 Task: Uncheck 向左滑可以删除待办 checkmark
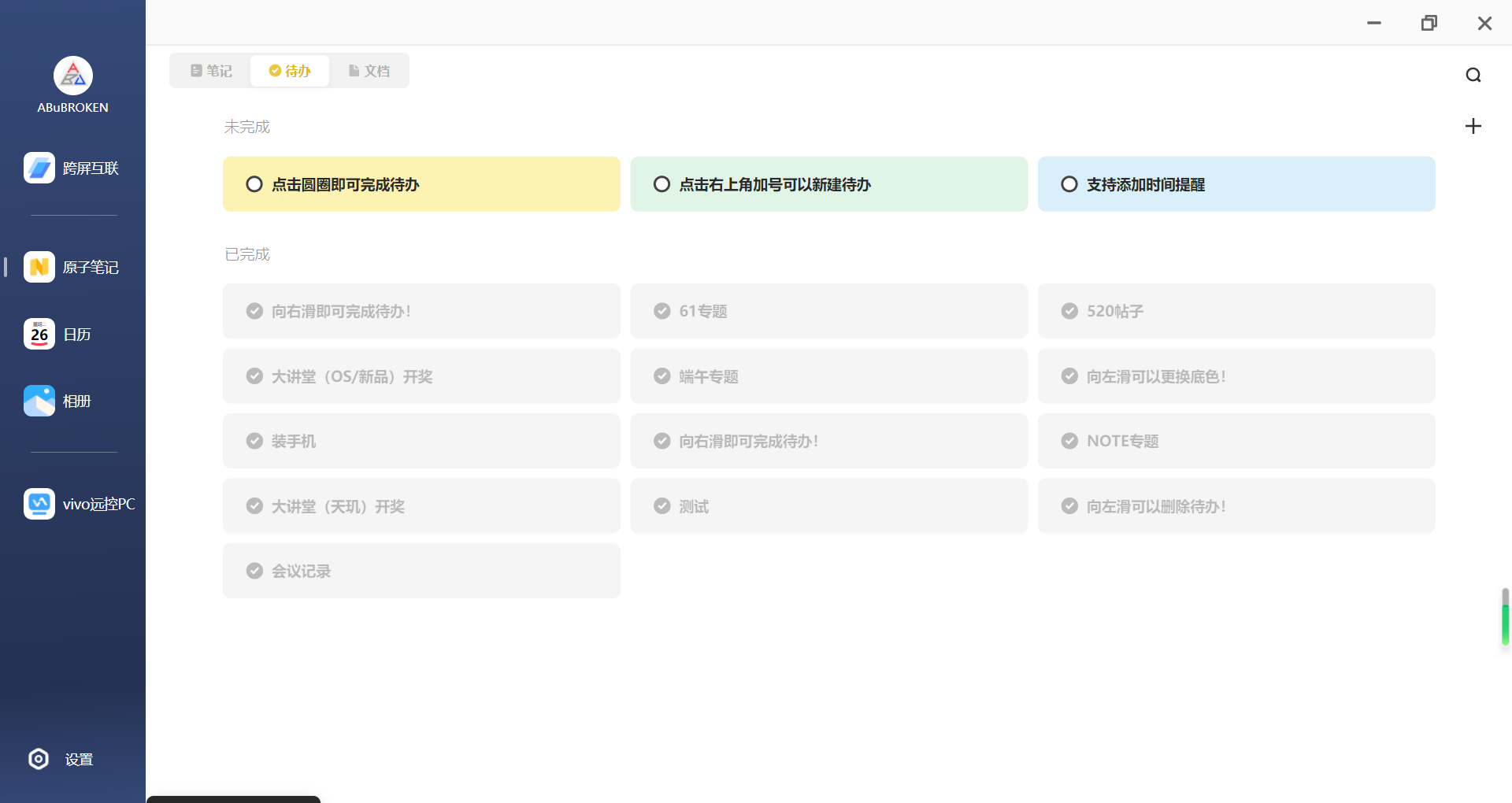(1069, 506)
